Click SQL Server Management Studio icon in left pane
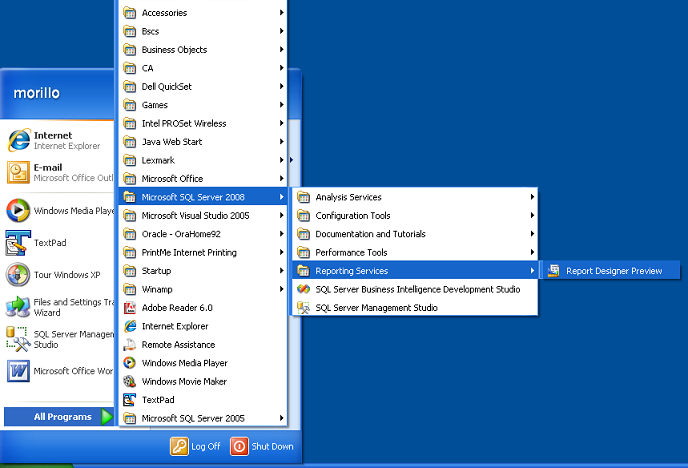 pyautogui.click(x=18, y=339)
